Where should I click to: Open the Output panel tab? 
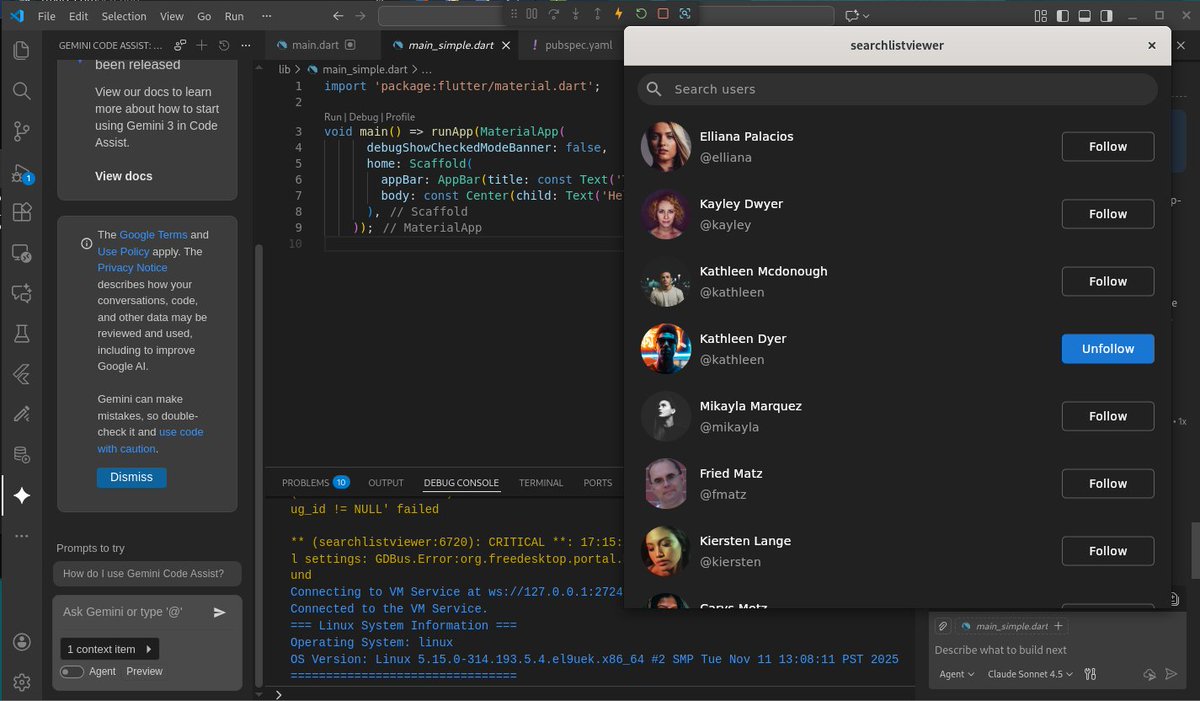pos(386,483)
